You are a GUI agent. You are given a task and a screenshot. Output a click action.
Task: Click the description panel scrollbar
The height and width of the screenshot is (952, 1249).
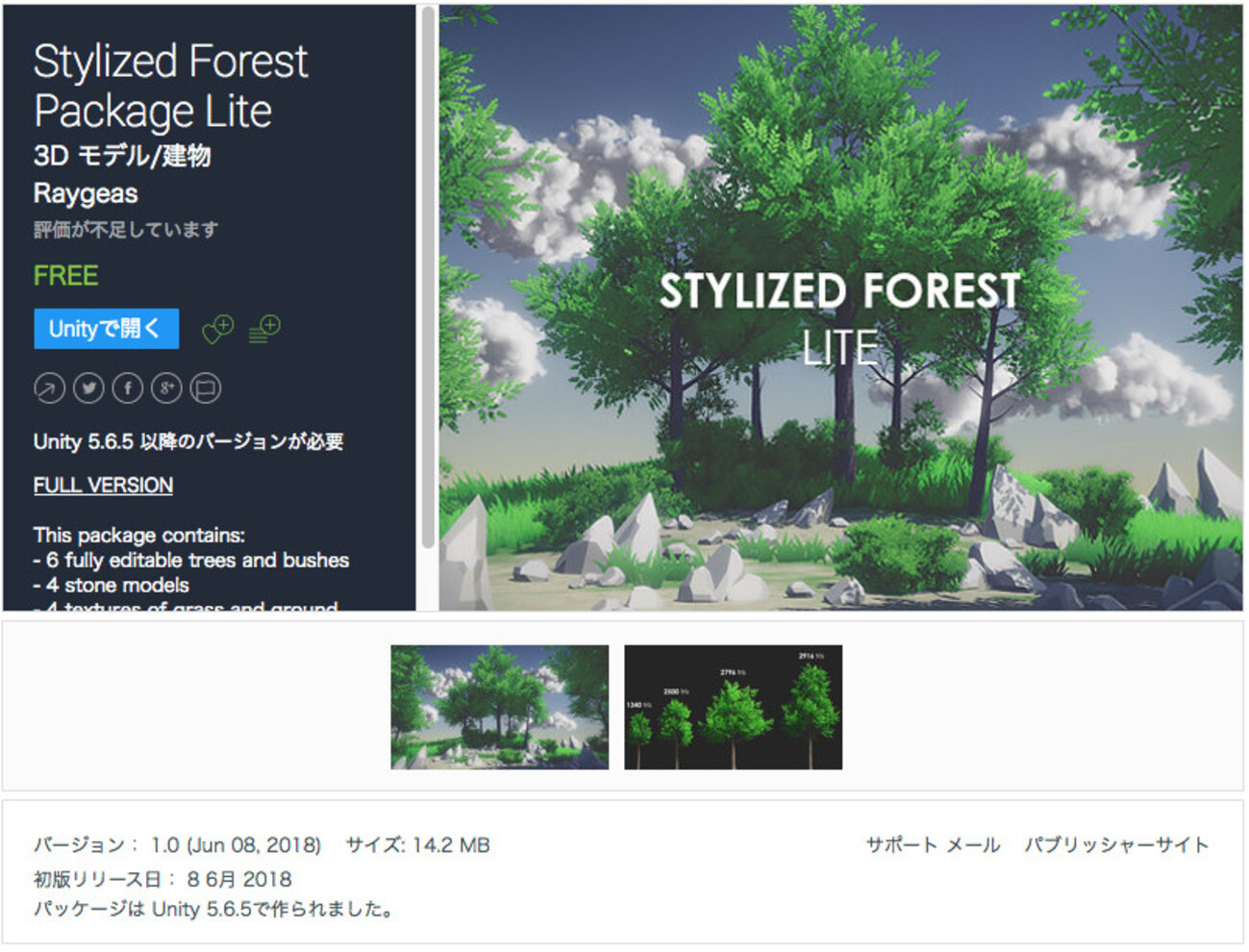(428, 279)
